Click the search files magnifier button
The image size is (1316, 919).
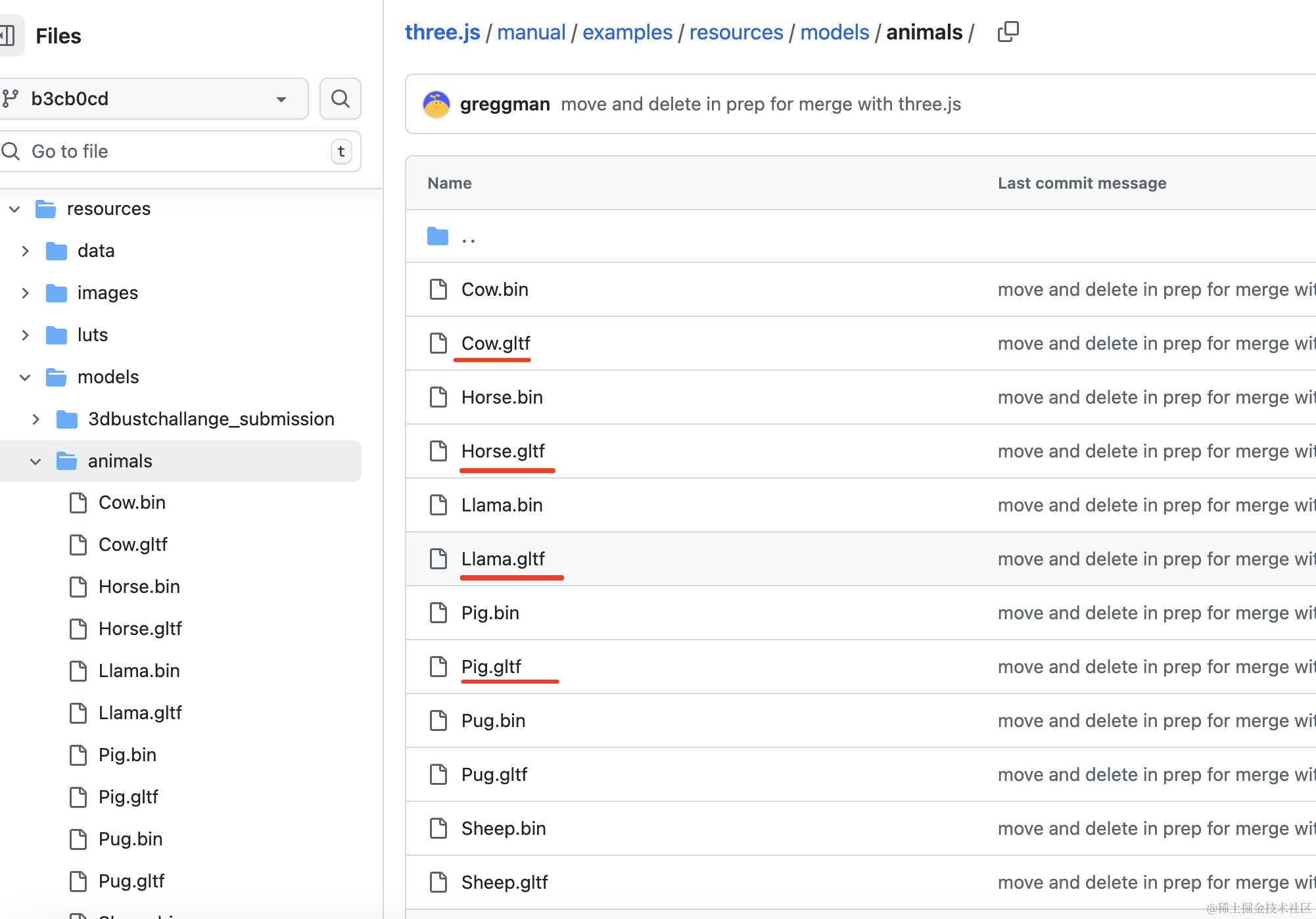pos(340,99)
